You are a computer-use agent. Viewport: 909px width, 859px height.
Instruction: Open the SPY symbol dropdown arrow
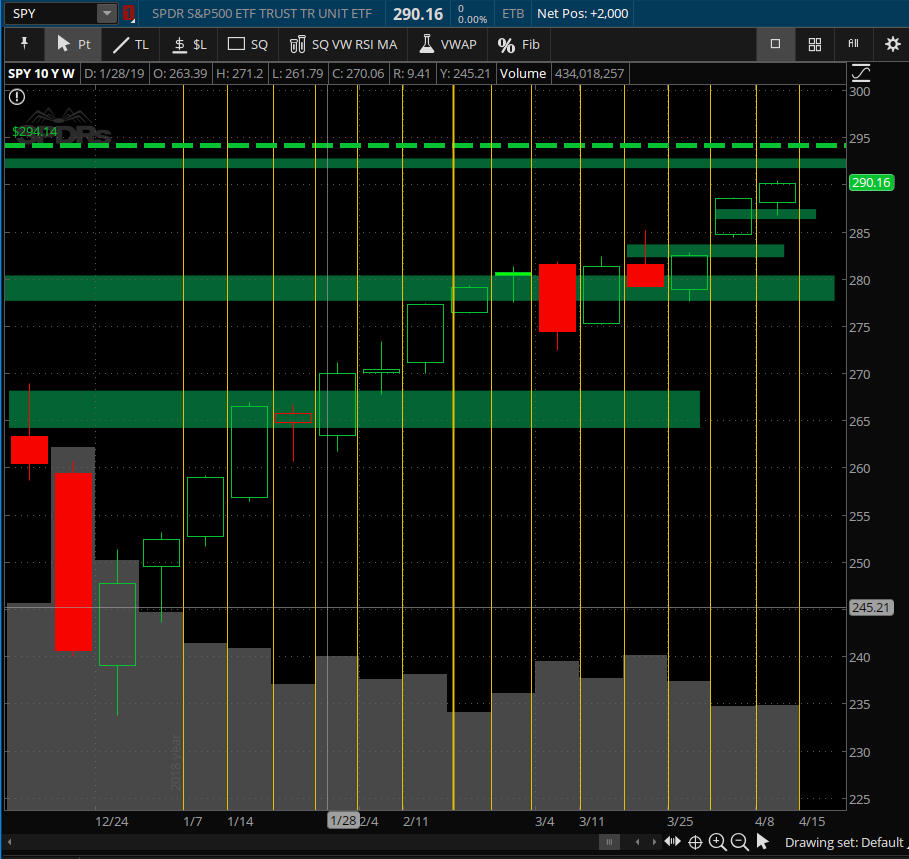coord(106,14)
